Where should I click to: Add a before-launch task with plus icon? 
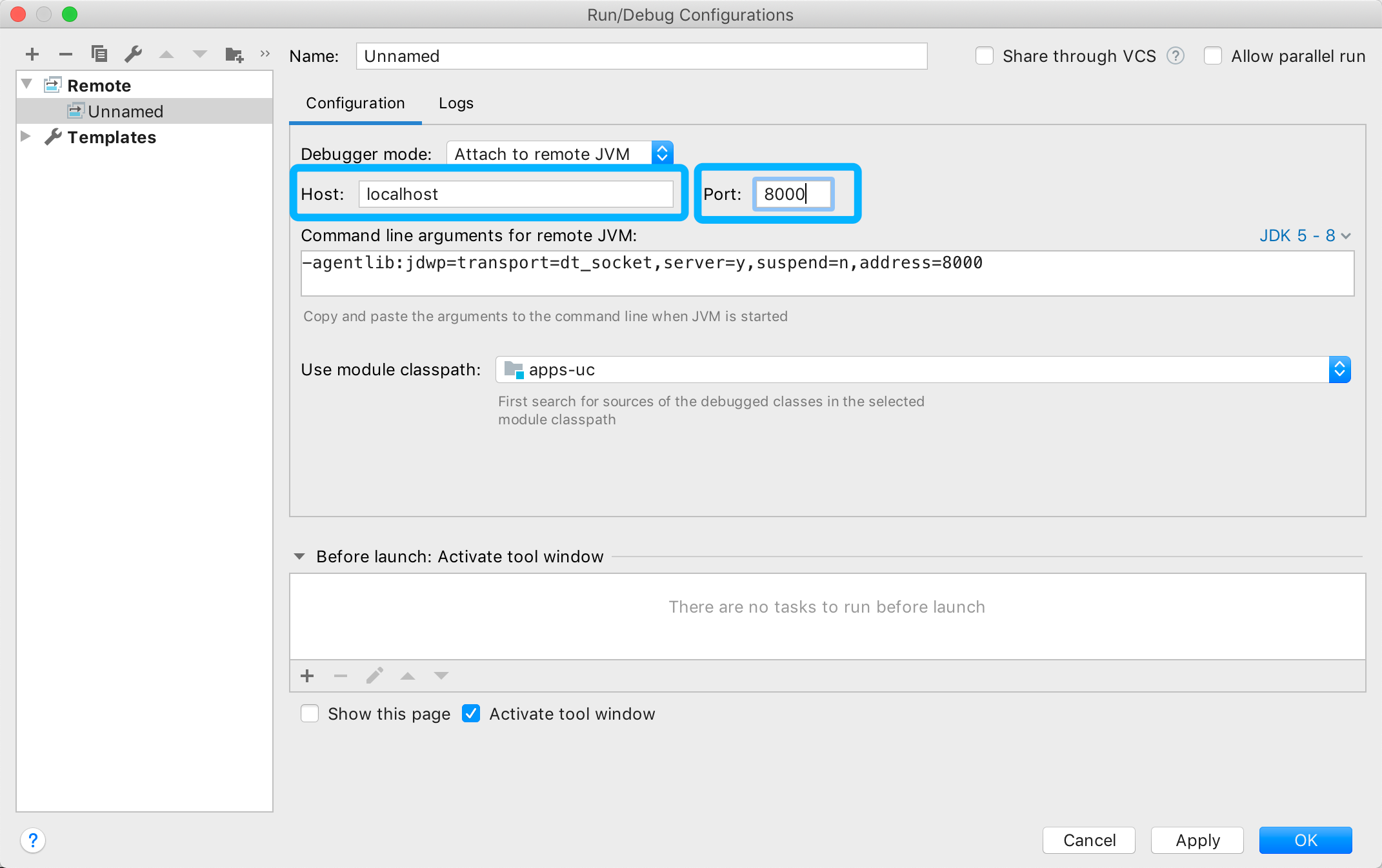tap(307, 676)
